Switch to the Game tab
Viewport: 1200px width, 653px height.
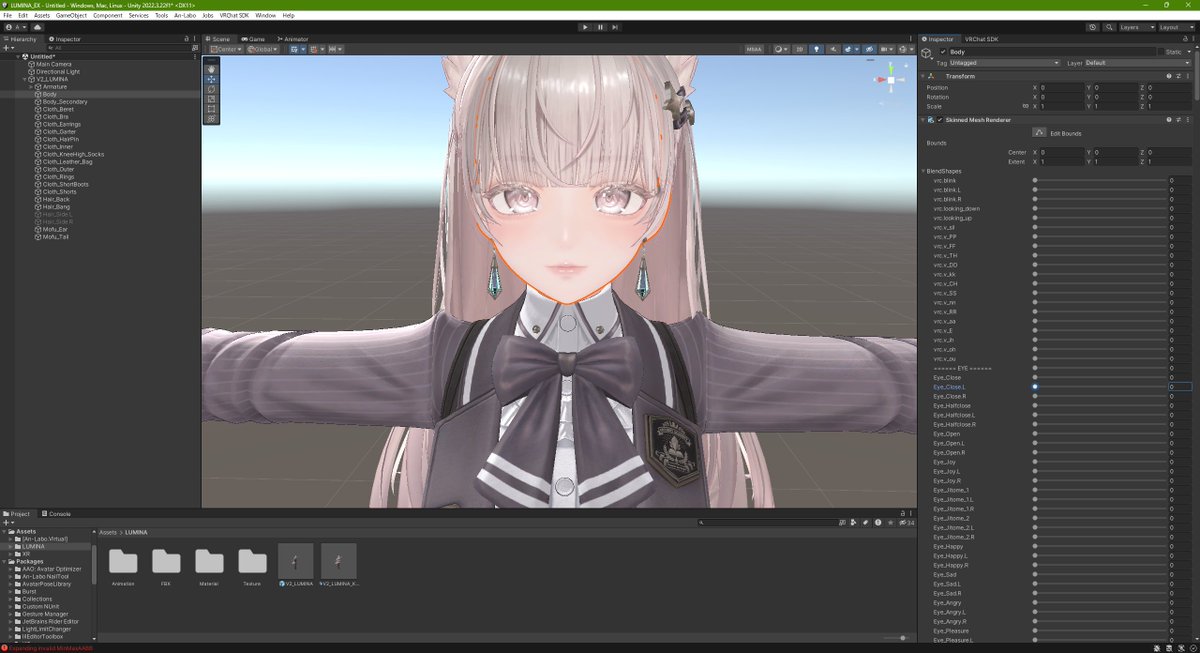coord(254,38)
